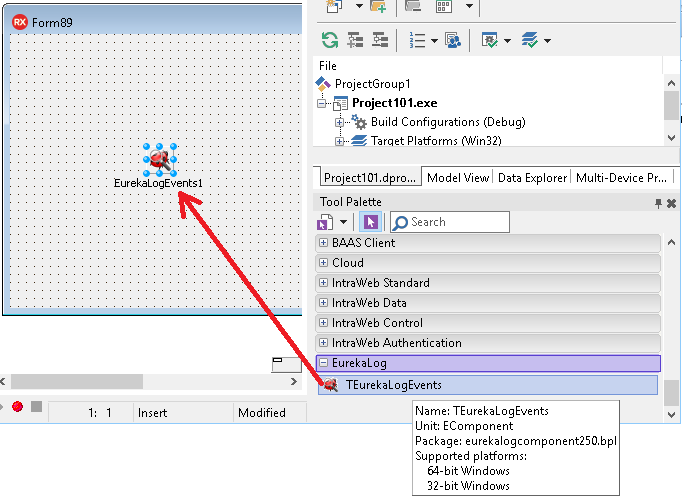Click the new project icon in the top toolbar
The width and height of the screenshot is (682, 503).
tap(334, 6)
